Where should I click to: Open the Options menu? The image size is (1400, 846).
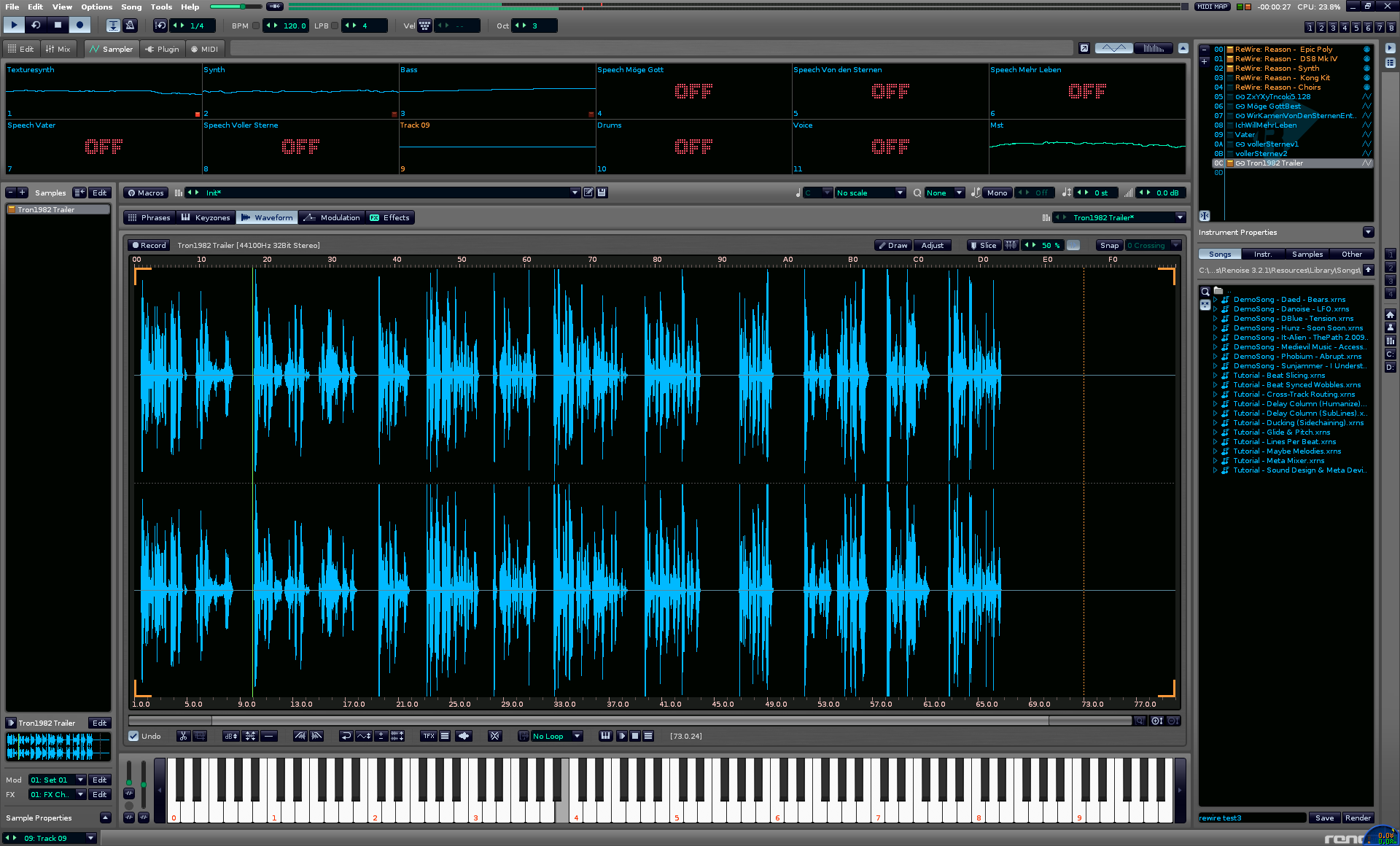point(96,7)
